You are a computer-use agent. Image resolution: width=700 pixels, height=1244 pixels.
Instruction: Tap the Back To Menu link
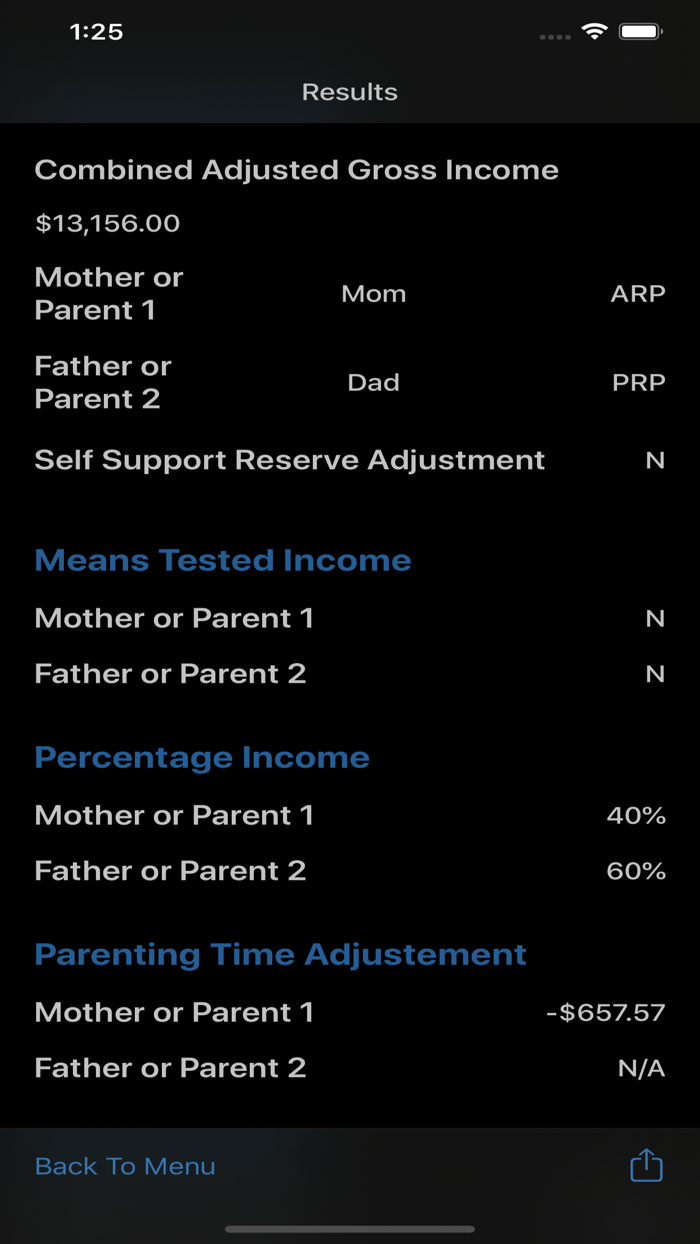coord(124,1165)
